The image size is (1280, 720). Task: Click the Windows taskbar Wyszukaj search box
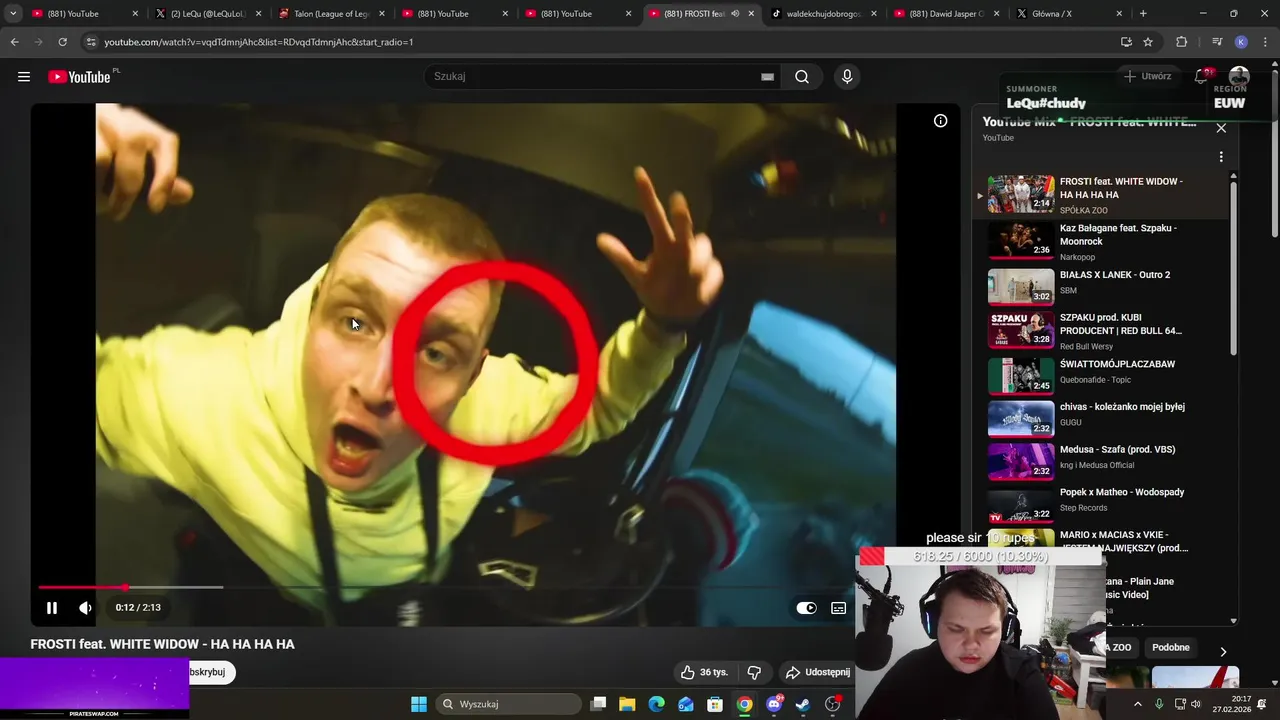tap(509, 704)
